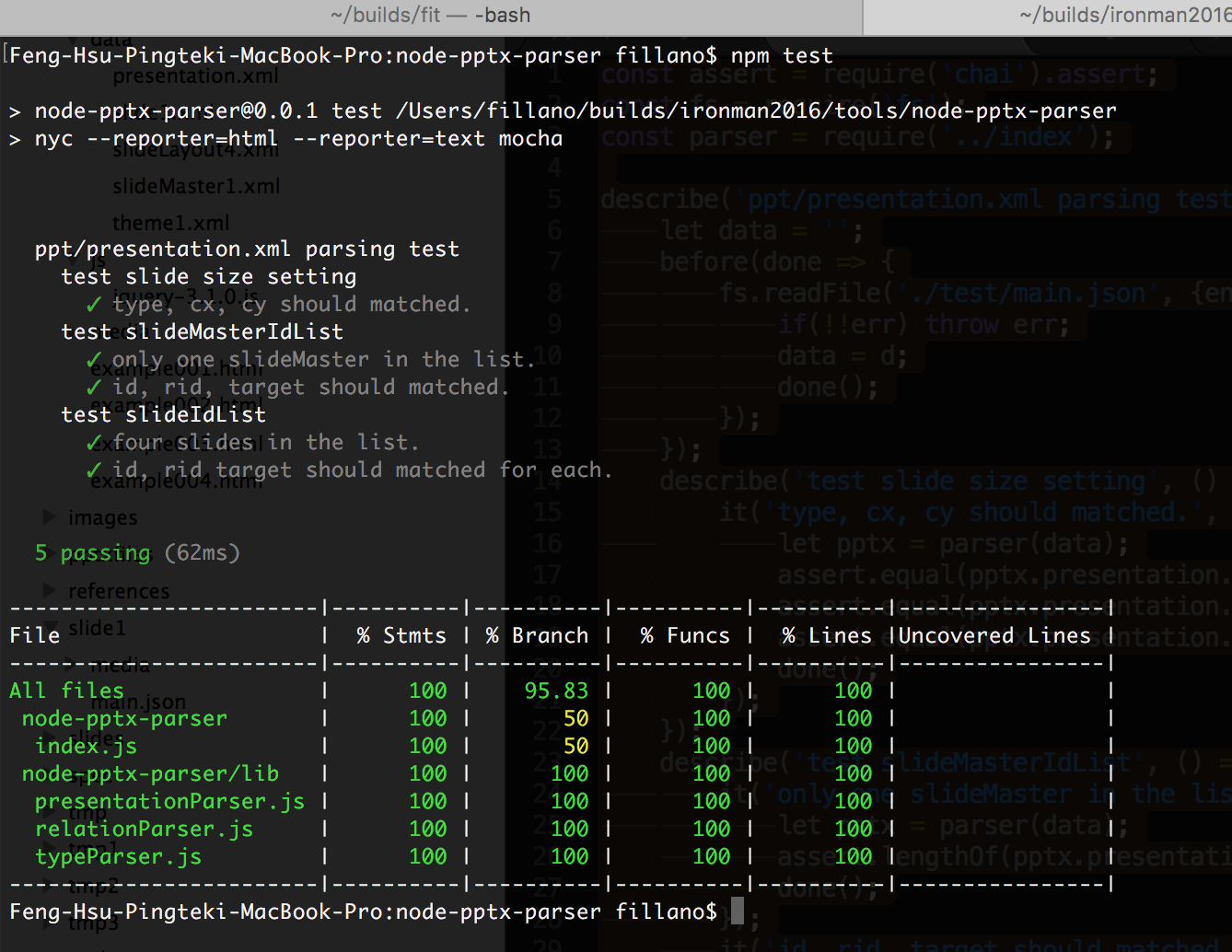Click relationParser.js file name

point(144,829)
